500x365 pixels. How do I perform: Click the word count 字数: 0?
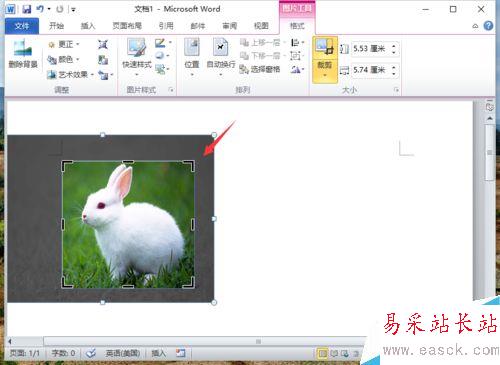click(x=63, y=353)
